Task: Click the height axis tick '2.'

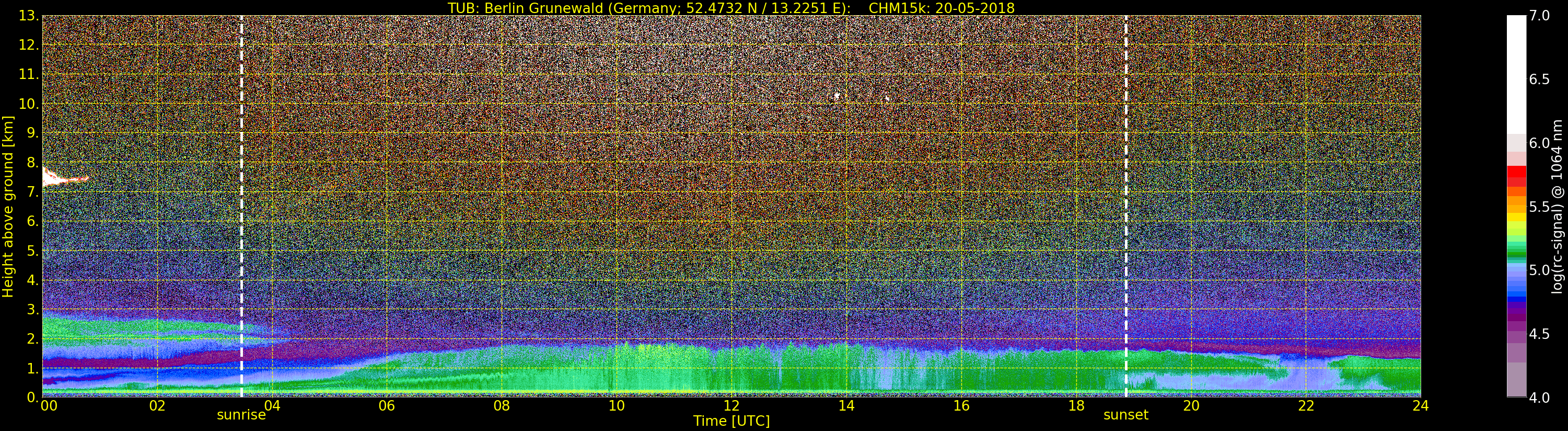Action: pyautogui.click(x=33, y=338)
